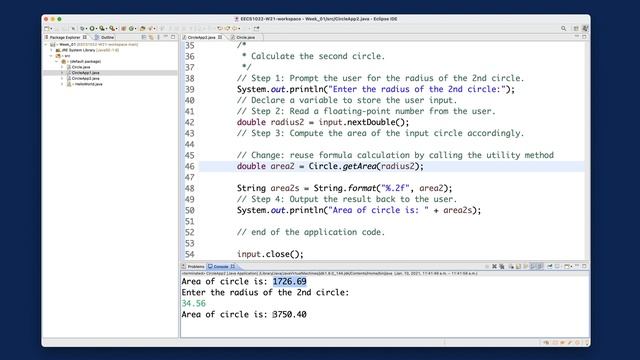Viewport: 640px width, 360px height.
Task: Click the green 34.56 console input
Action: tap(193, 304)
